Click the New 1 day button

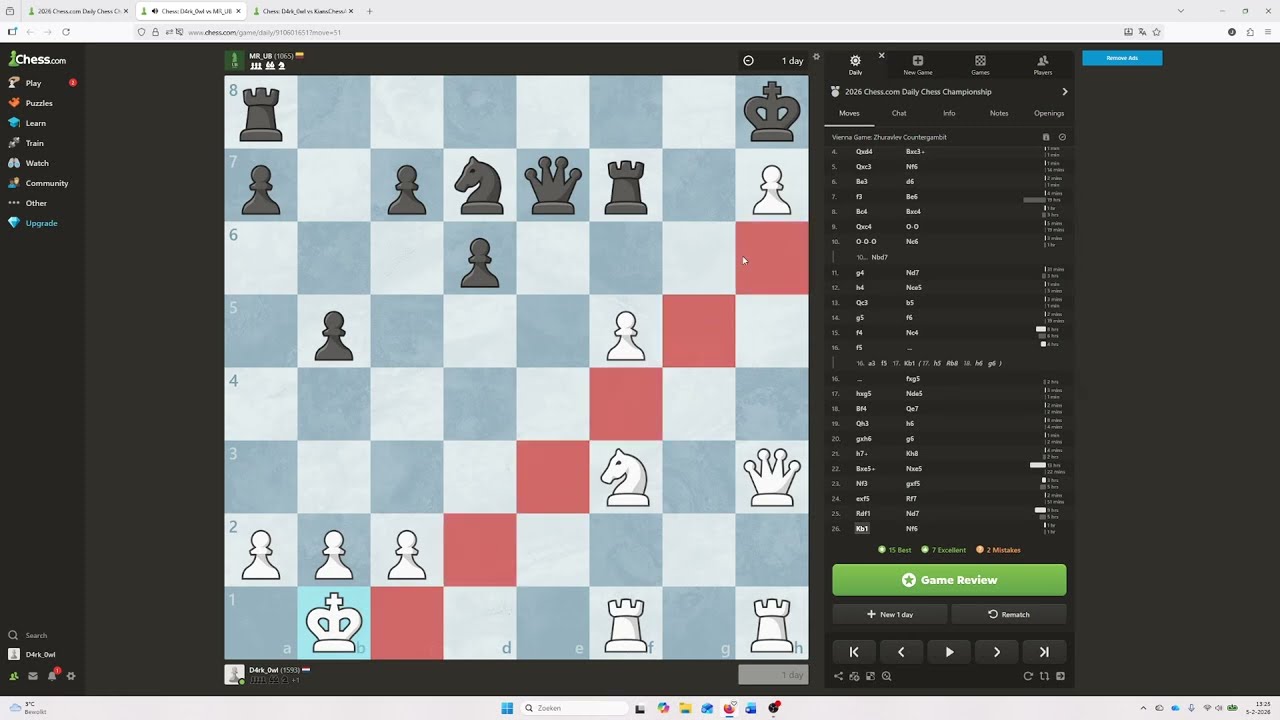890,614
